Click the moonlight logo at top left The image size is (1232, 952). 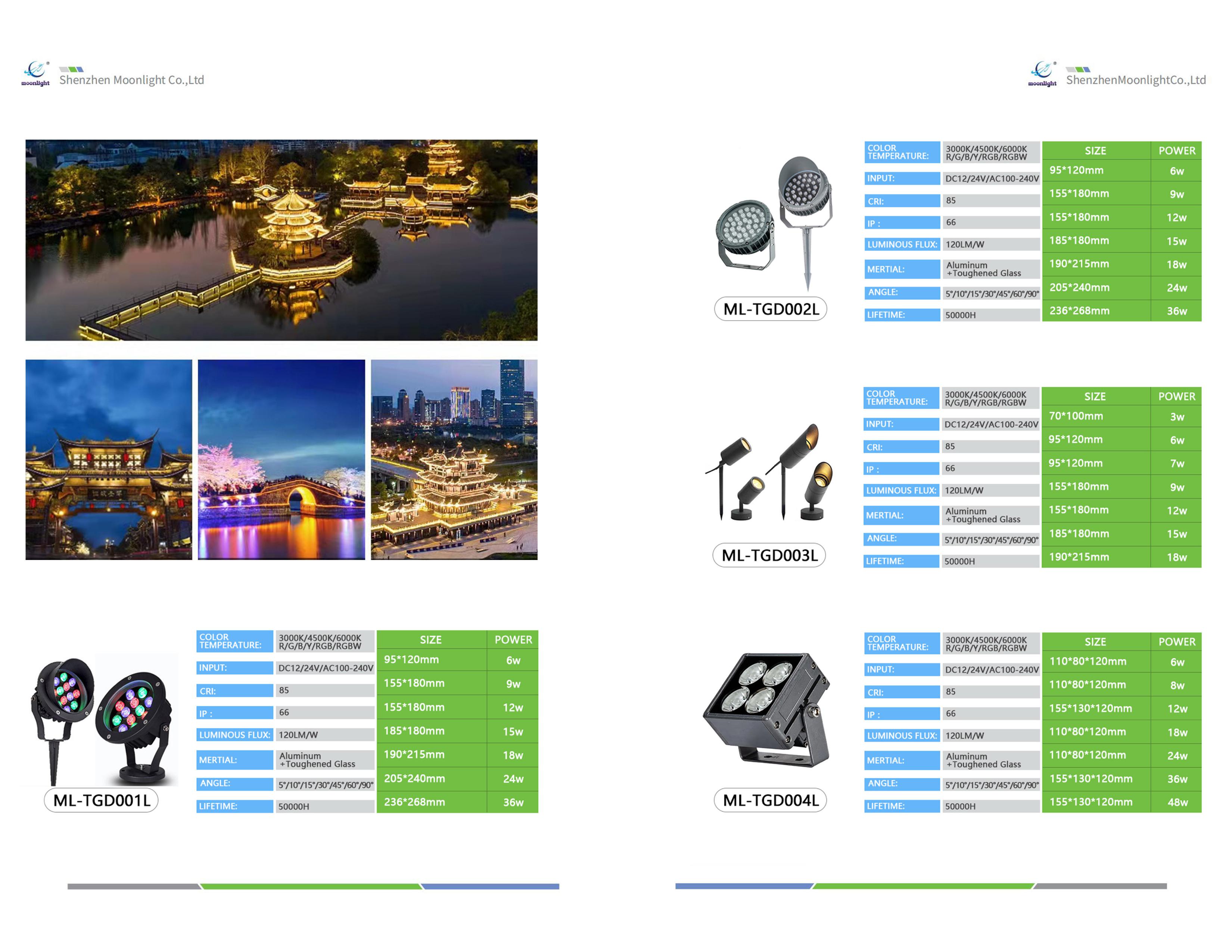pos(35,74)
